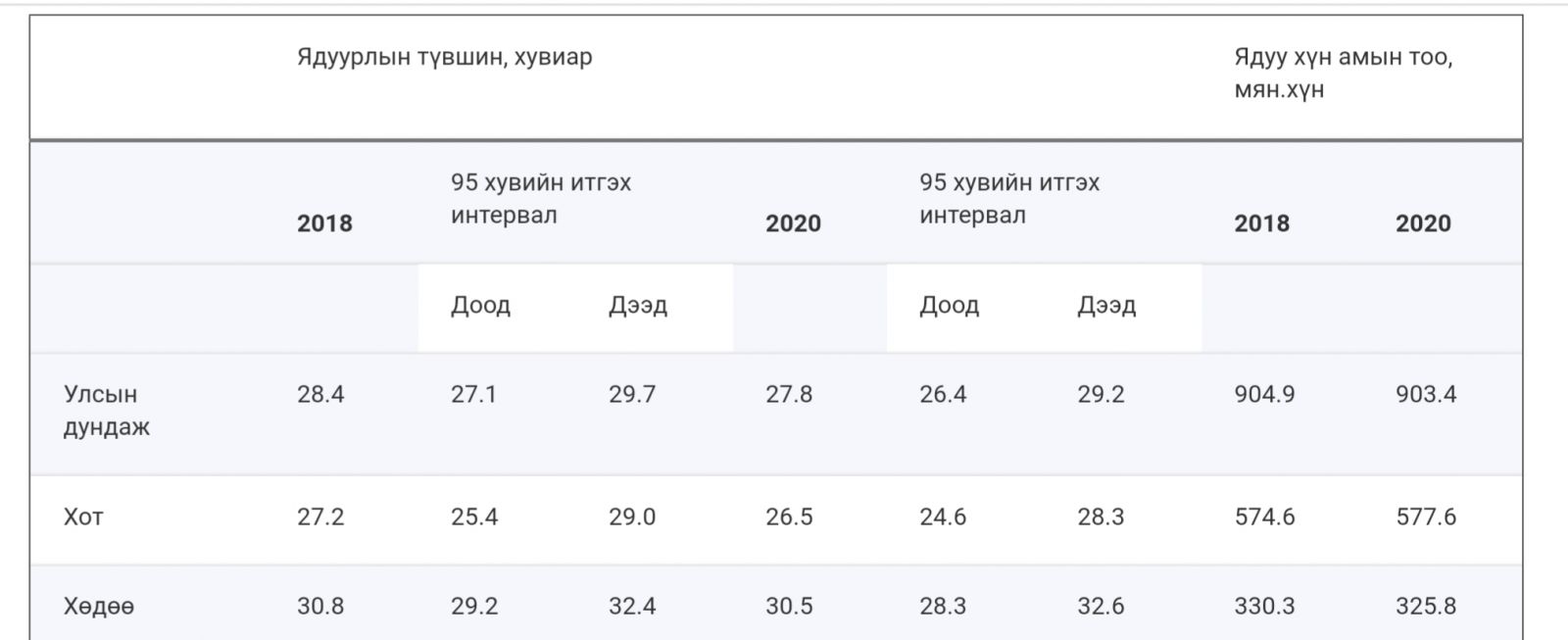Click the 'Улсын дундаж' row label
The height and width of the screenshot is (640, 1568).
tap(107, 411)
